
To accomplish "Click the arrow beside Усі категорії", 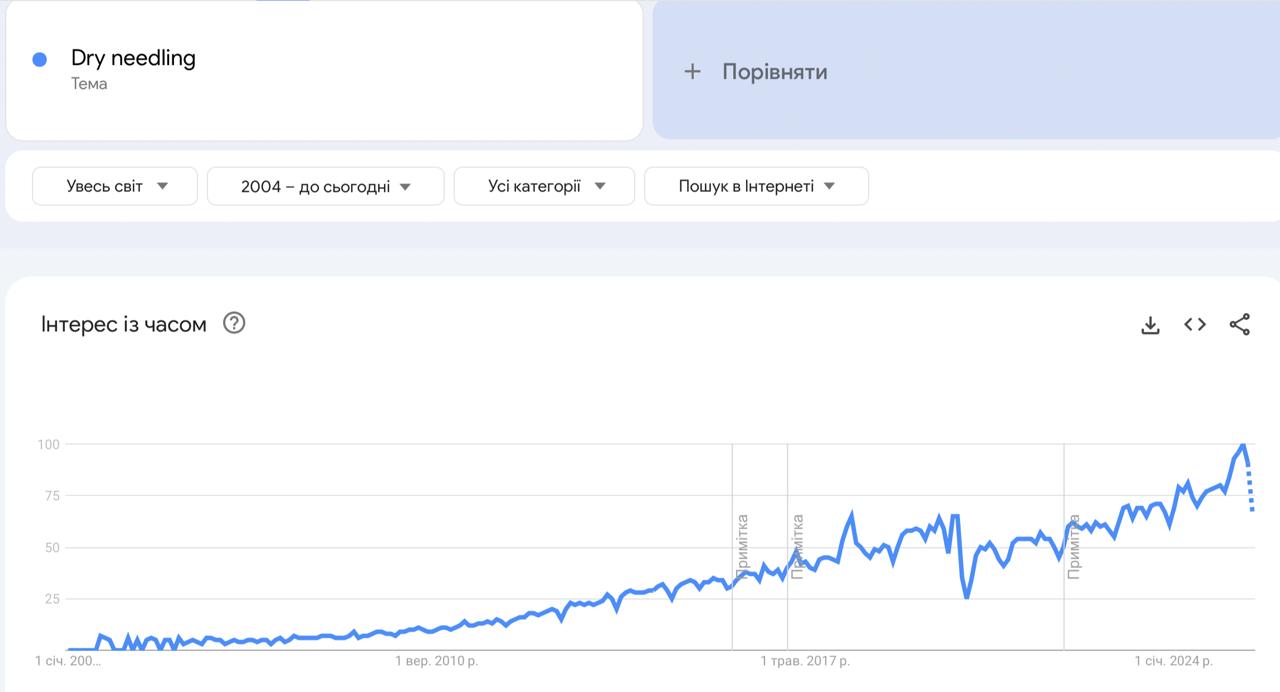I will pos(600,186).
